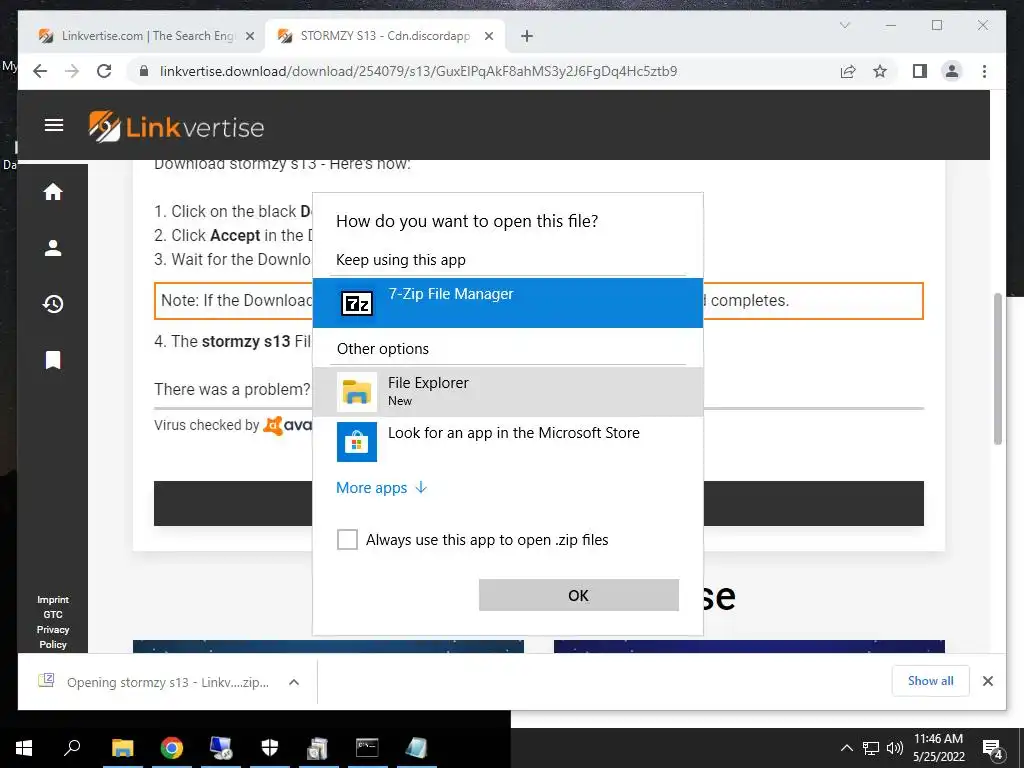Open Windows Security shield in taskbar
Image resolution: width=1024 pixels, height=768 pixels.
pyautogui.click(x=270, y=748)
